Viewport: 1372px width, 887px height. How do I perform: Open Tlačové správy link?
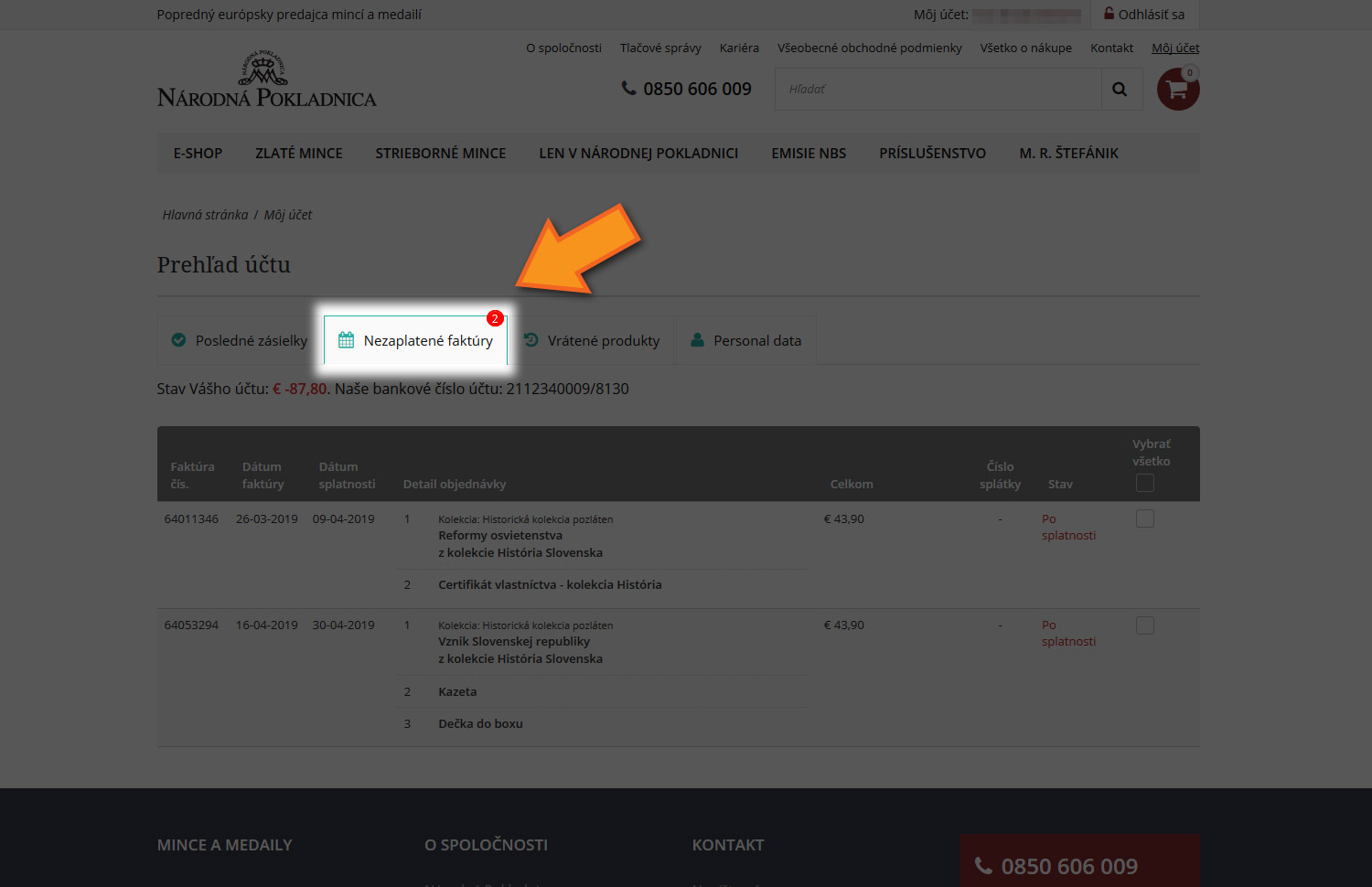tap(660, 48)
